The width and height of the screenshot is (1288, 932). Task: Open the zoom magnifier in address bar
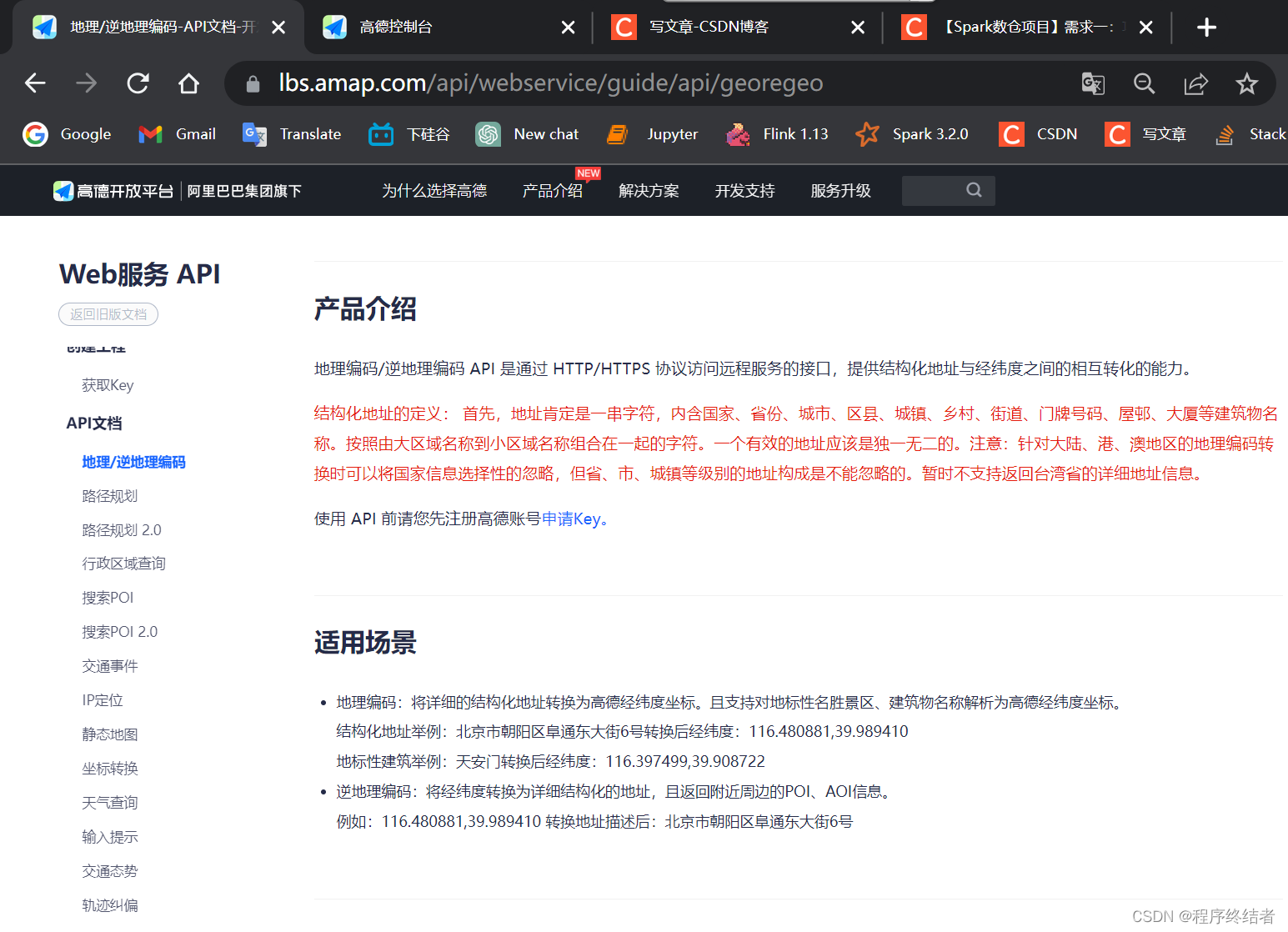tap(1145, 83)
